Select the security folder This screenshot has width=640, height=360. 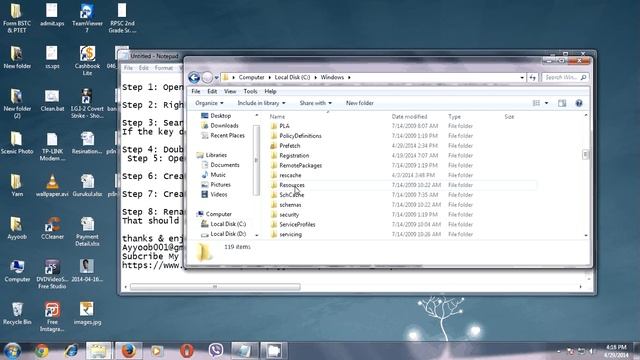289,215
